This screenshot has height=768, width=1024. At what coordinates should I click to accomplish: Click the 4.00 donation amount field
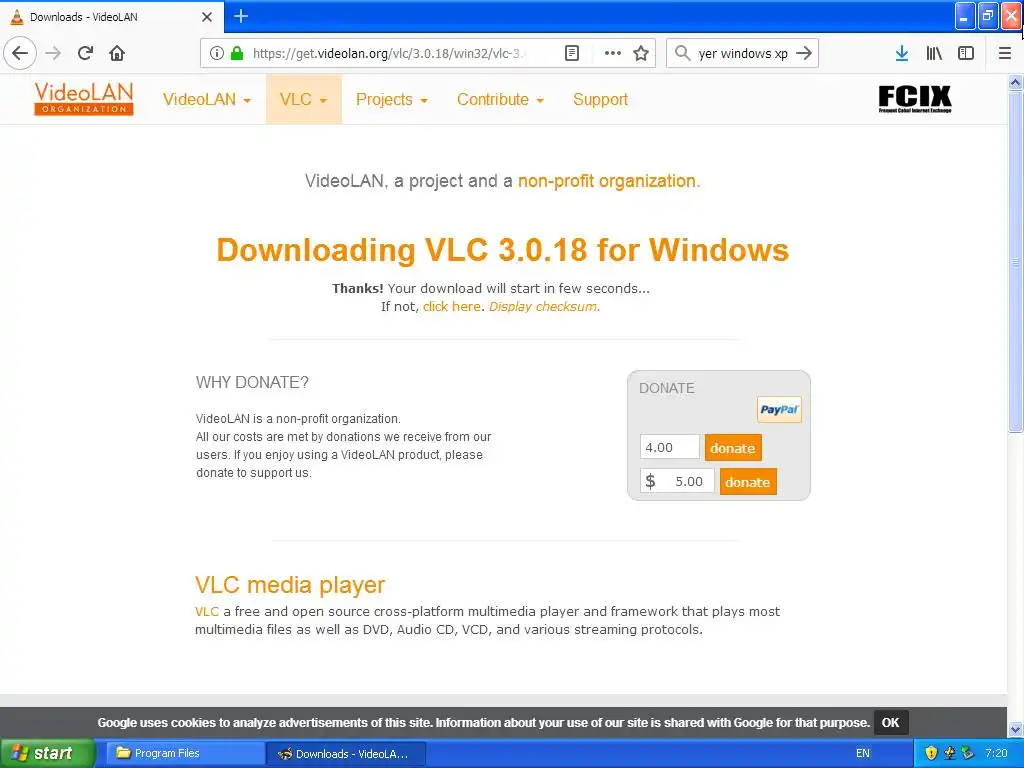click(669, 447)
